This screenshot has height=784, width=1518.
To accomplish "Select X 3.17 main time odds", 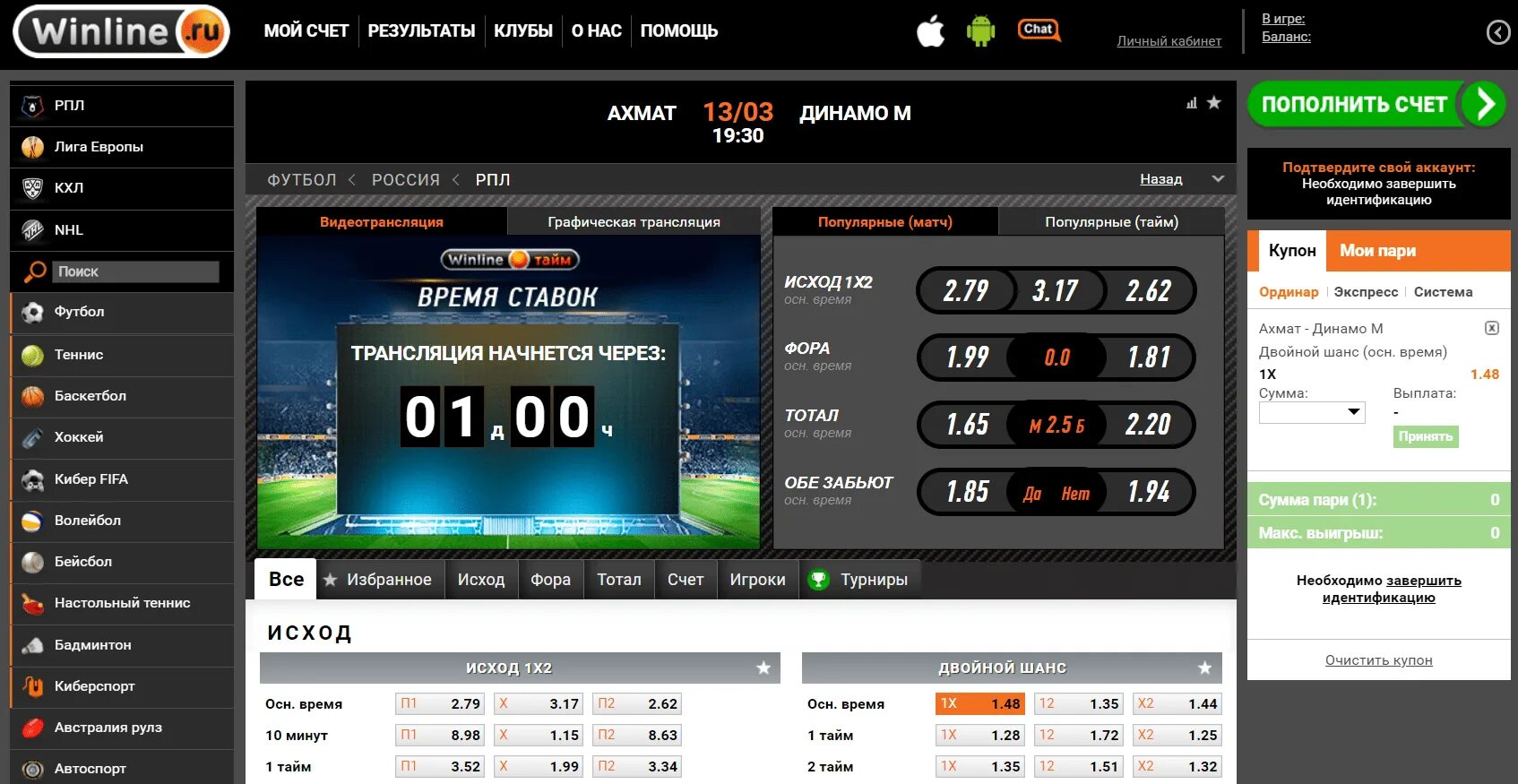I will (538, 704).
